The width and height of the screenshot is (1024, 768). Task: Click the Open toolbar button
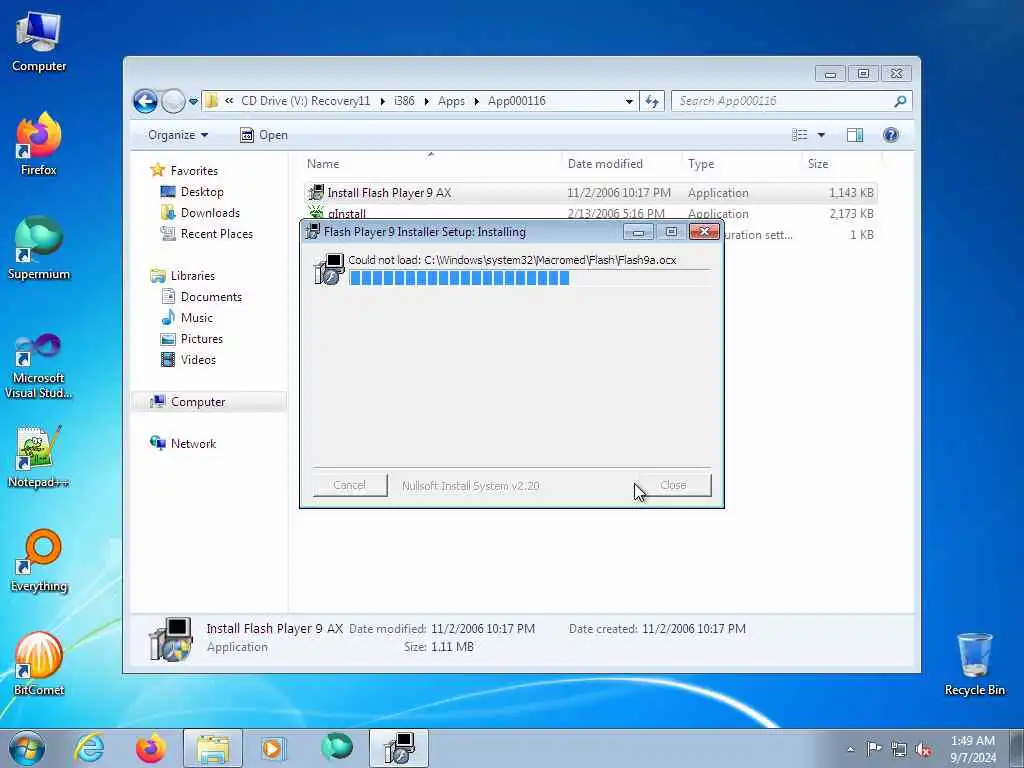coord(264,135)
